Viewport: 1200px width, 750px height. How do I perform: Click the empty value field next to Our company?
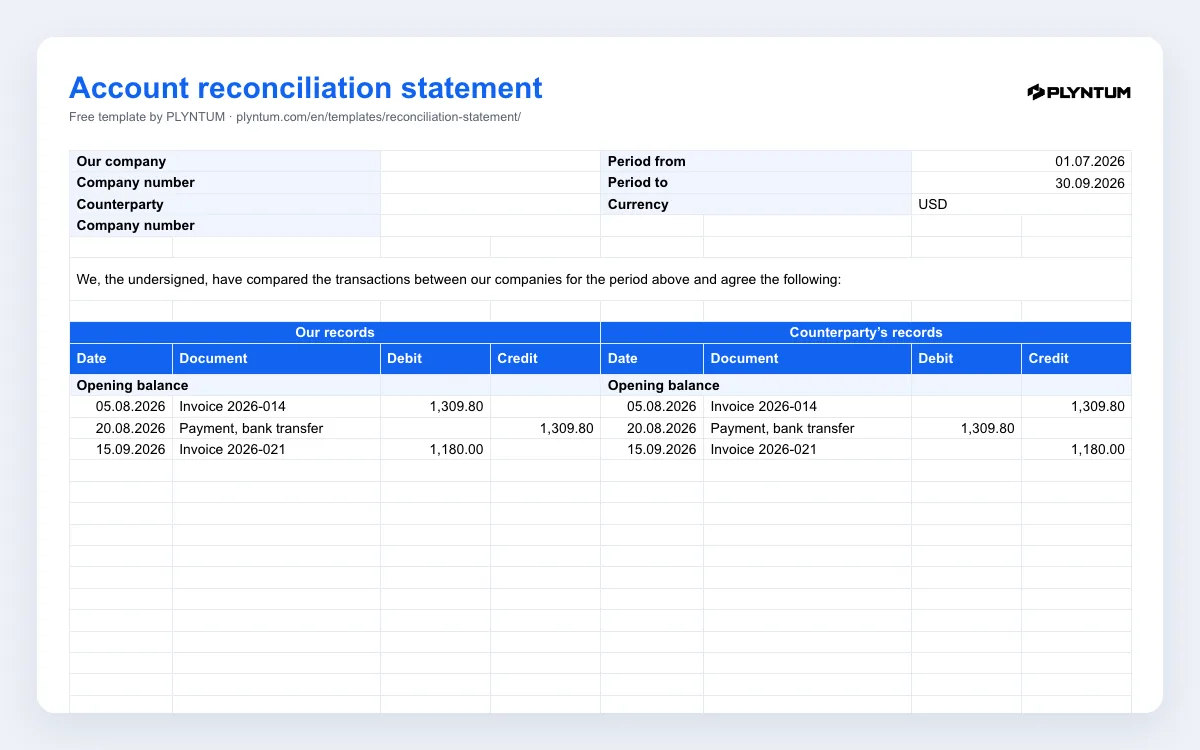tap(490, 161)
